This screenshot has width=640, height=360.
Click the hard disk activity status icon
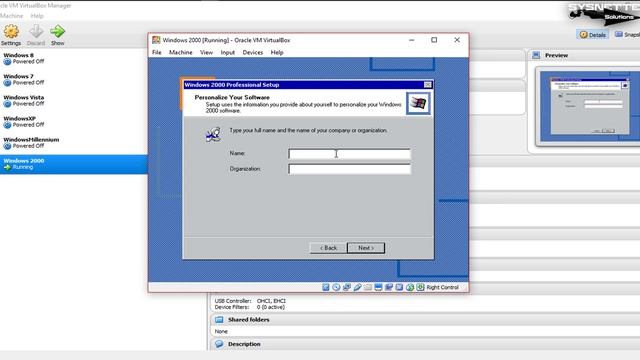pyautogui.click(x=326, y=287)
